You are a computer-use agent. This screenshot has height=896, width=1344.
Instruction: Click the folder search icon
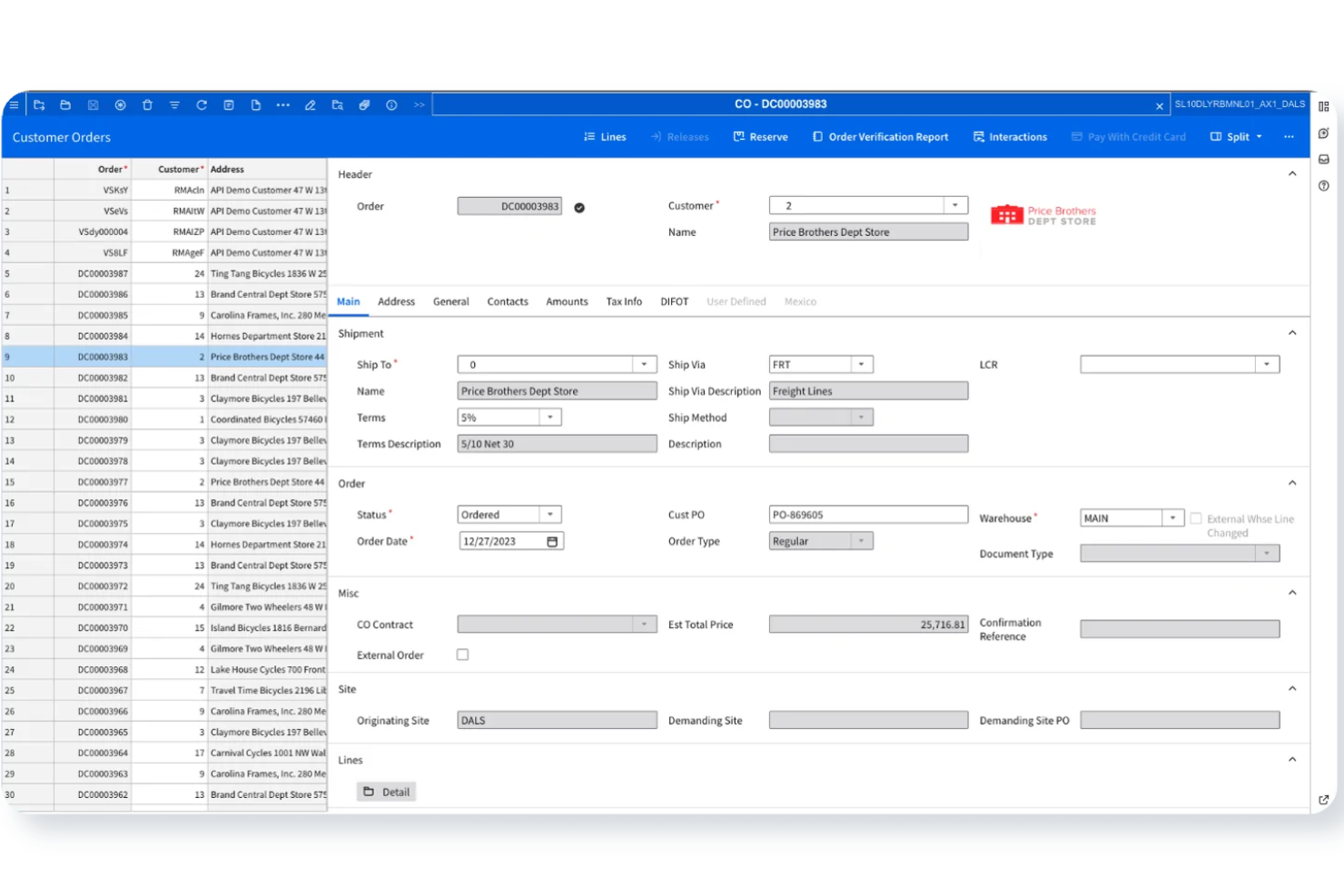[337, 105]
